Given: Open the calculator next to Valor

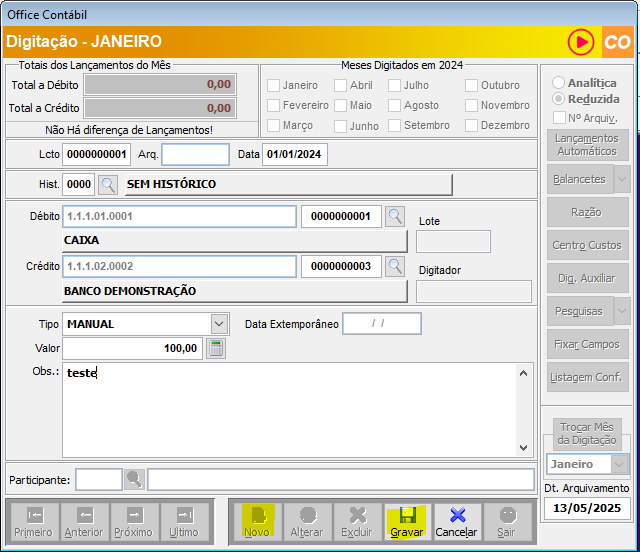Looking at the screenshot, I should coord(216,348).
